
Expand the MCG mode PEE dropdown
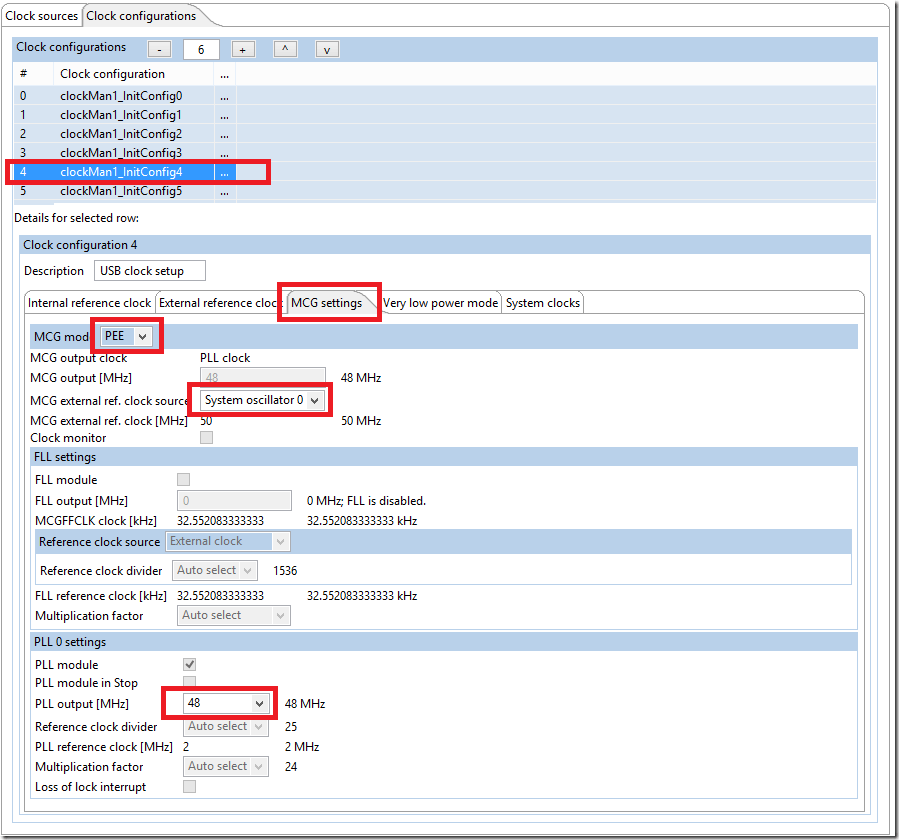127,337
